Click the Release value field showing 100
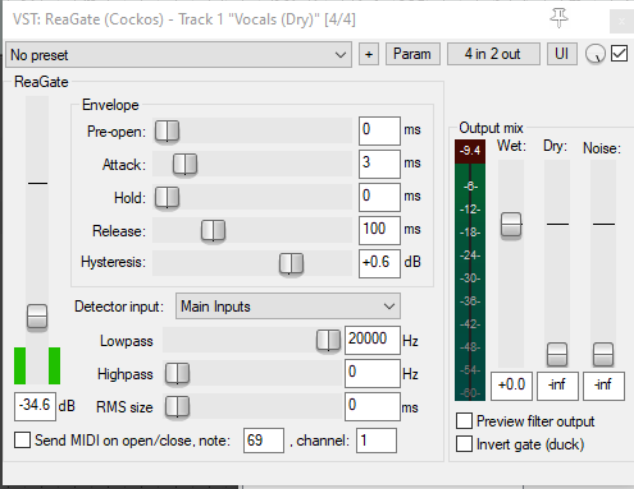Image resolution: width=634 pixels, height=489 pixels. click(379, 231)
